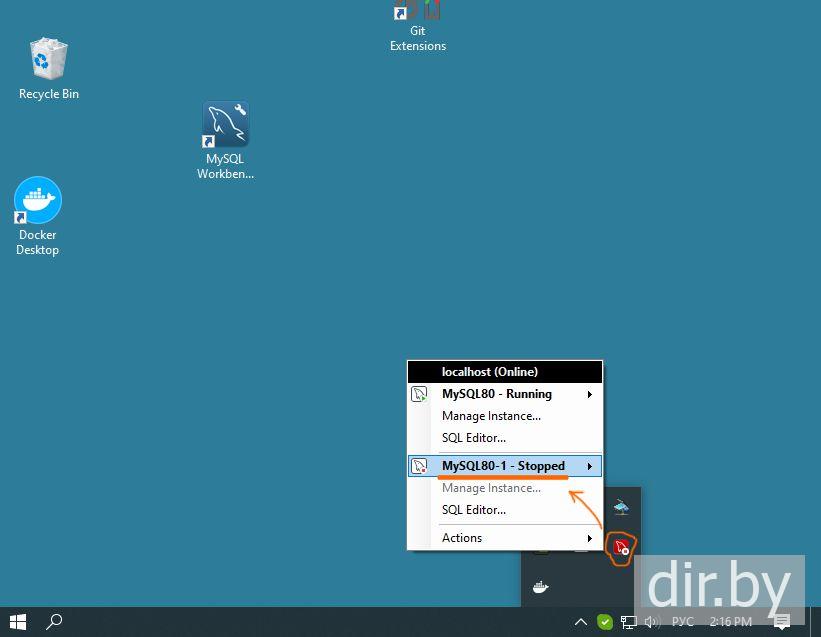This screenshot has height=637, width=821.
Task: Click the blue fish tray icon above MySQL Notifier
Action: (621, 507)
